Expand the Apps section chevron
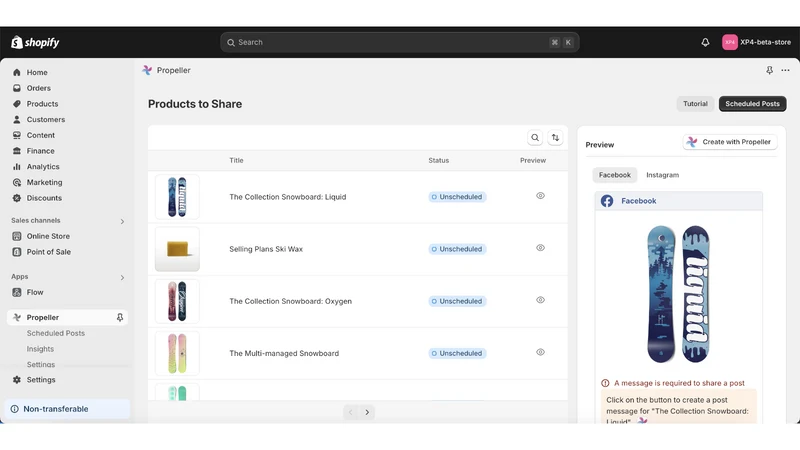This screenshot has width=800, height=450. click(122, 278)
